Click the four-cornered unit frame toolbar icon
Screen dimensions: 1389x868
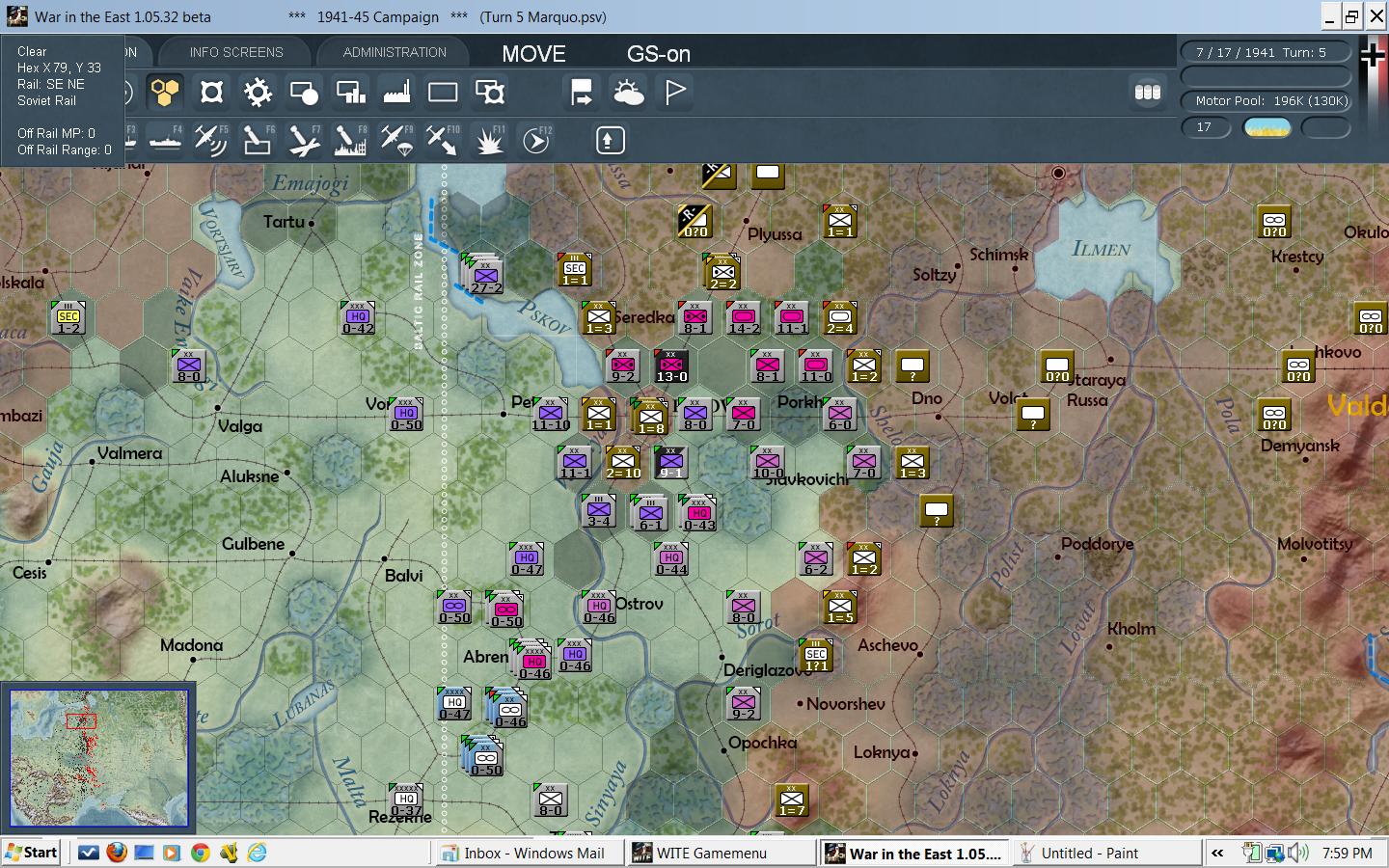tap(211, 93)
